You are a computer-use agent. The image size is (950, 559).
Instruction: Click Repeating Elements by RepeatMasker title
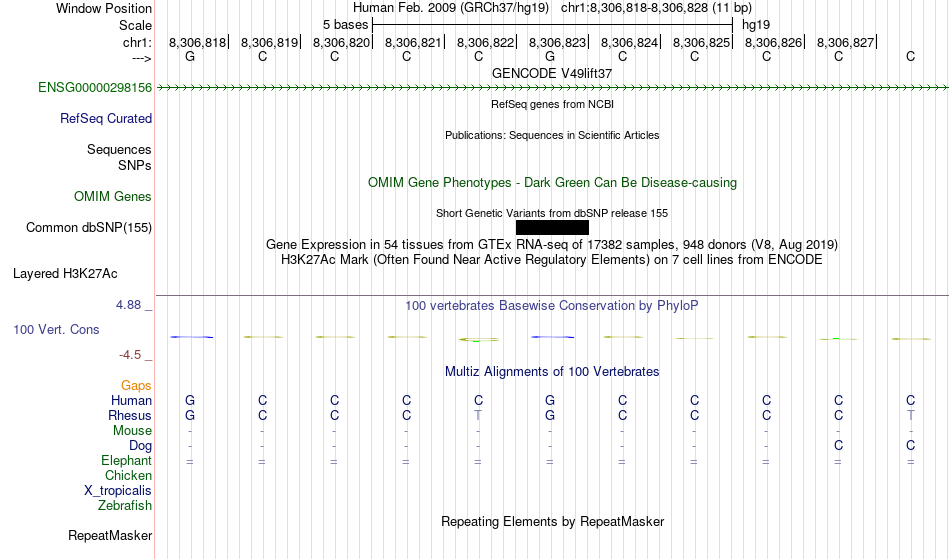(552, 522)
